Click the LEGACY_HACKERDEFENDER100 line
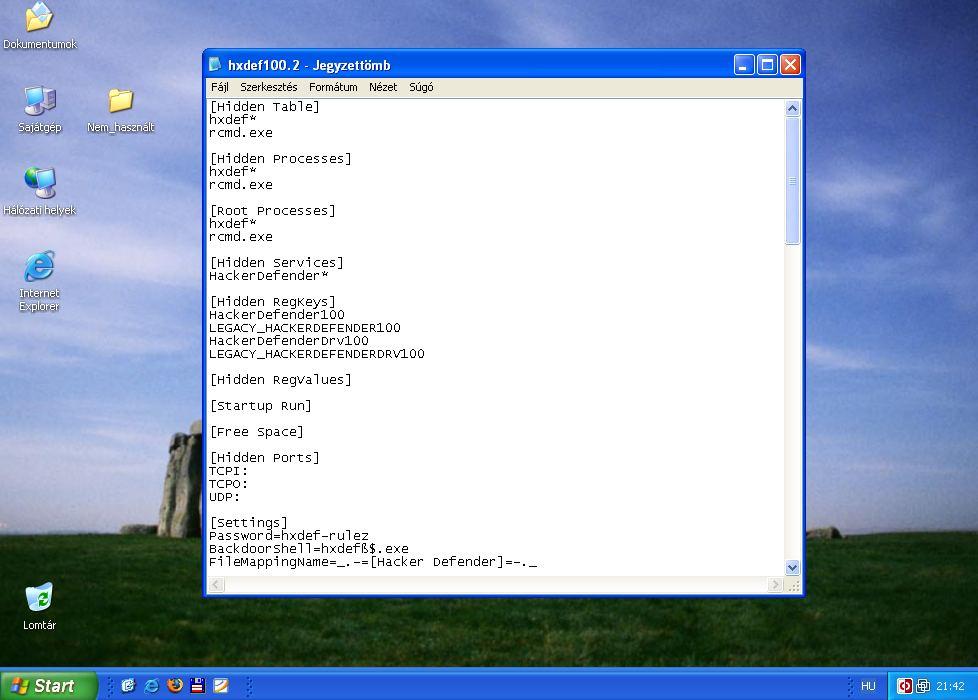The height and width of the screenshot is (700, 978). (x=305, y=328)
